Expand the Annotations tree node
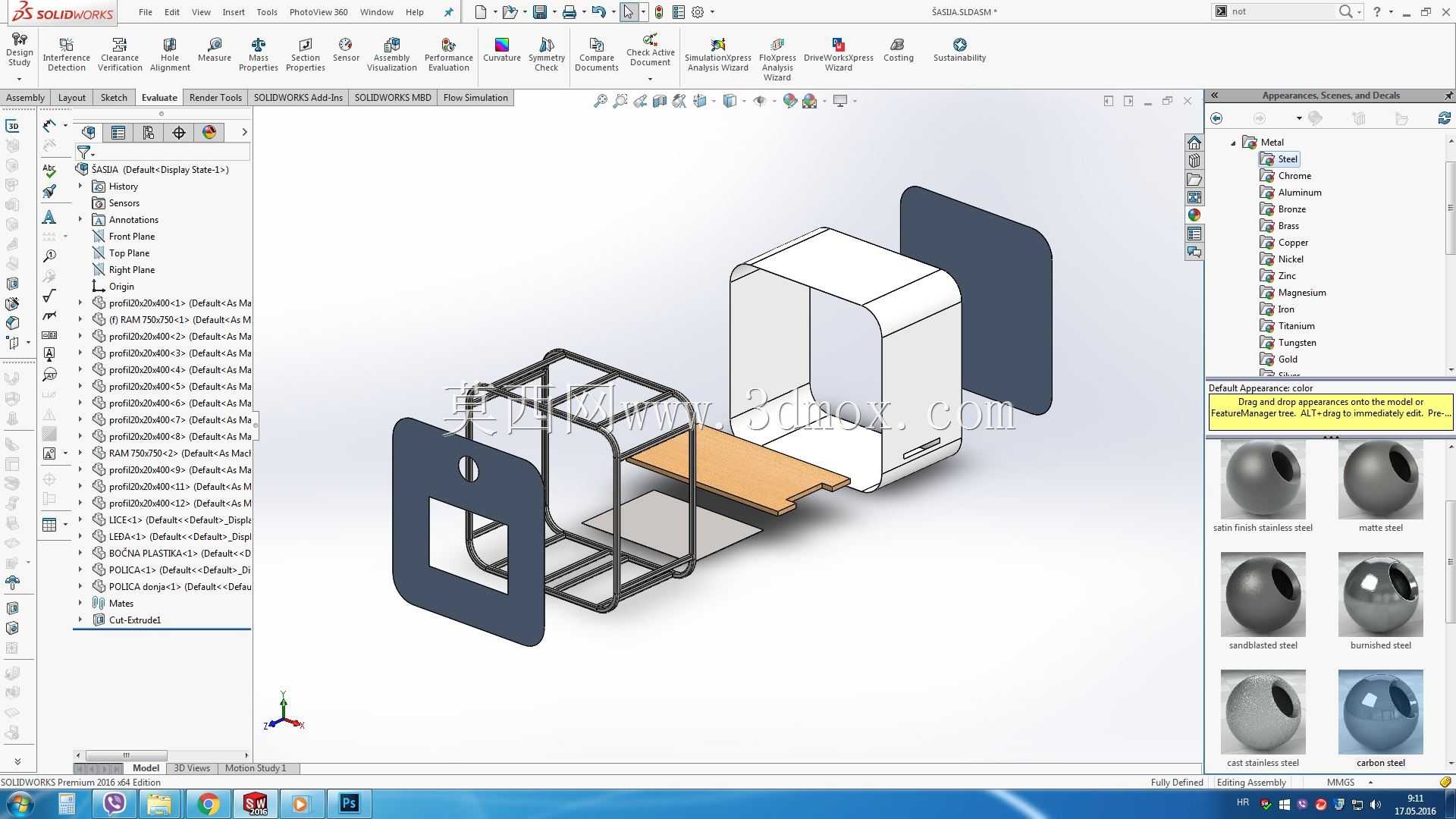 (80, 219)
